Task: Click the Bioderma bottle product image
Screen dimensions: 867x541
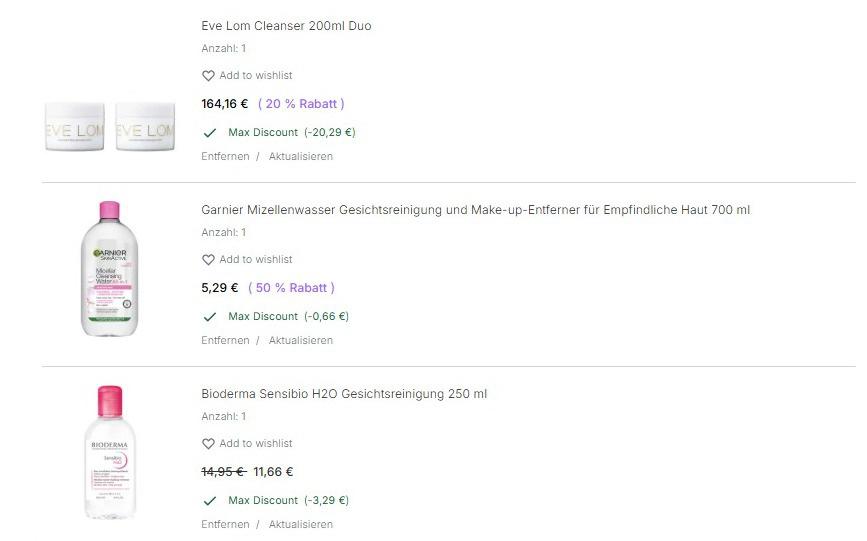Action: [x=110, y=452]
